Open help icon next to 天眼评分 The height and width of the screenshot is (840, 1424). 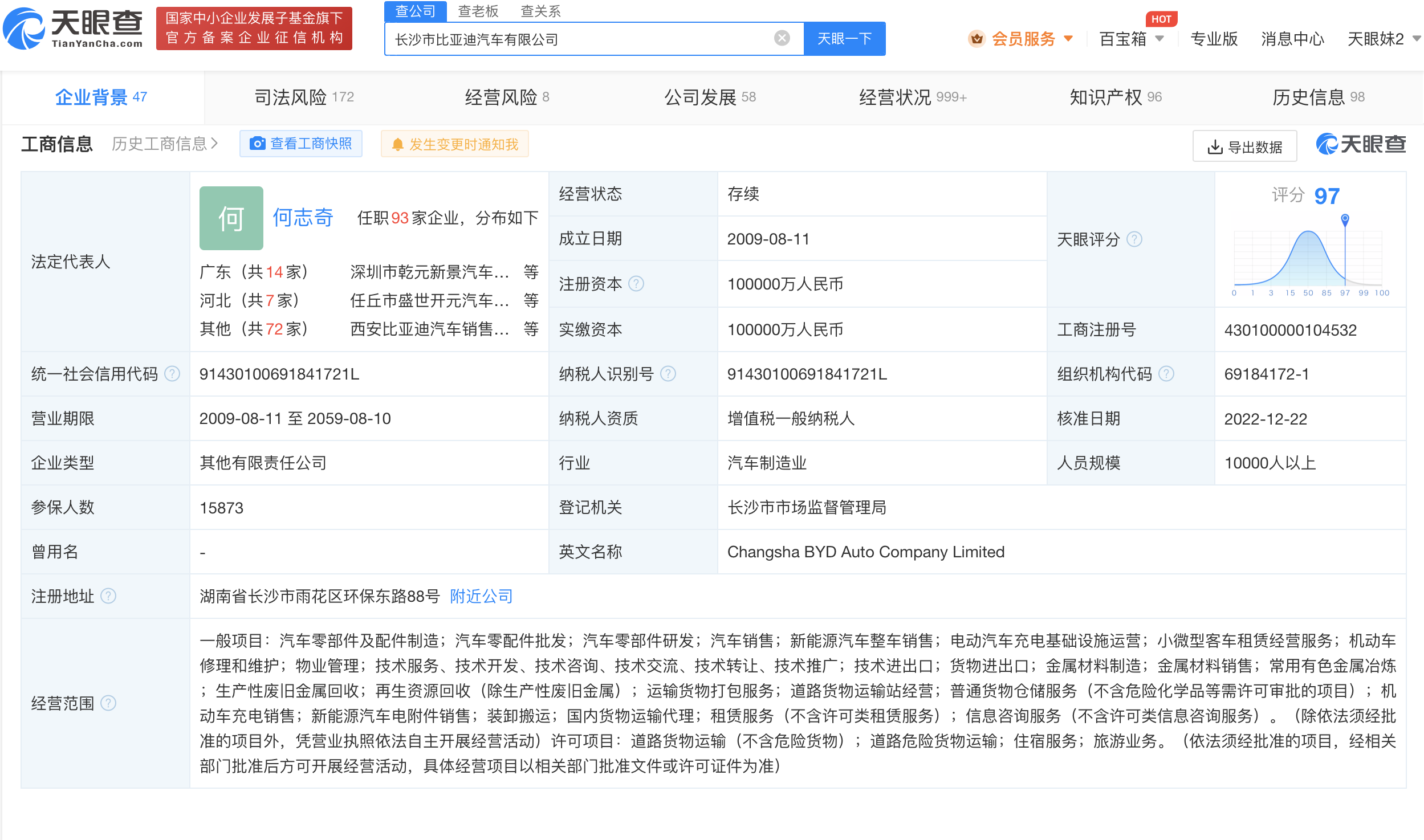pos(1134,239)
